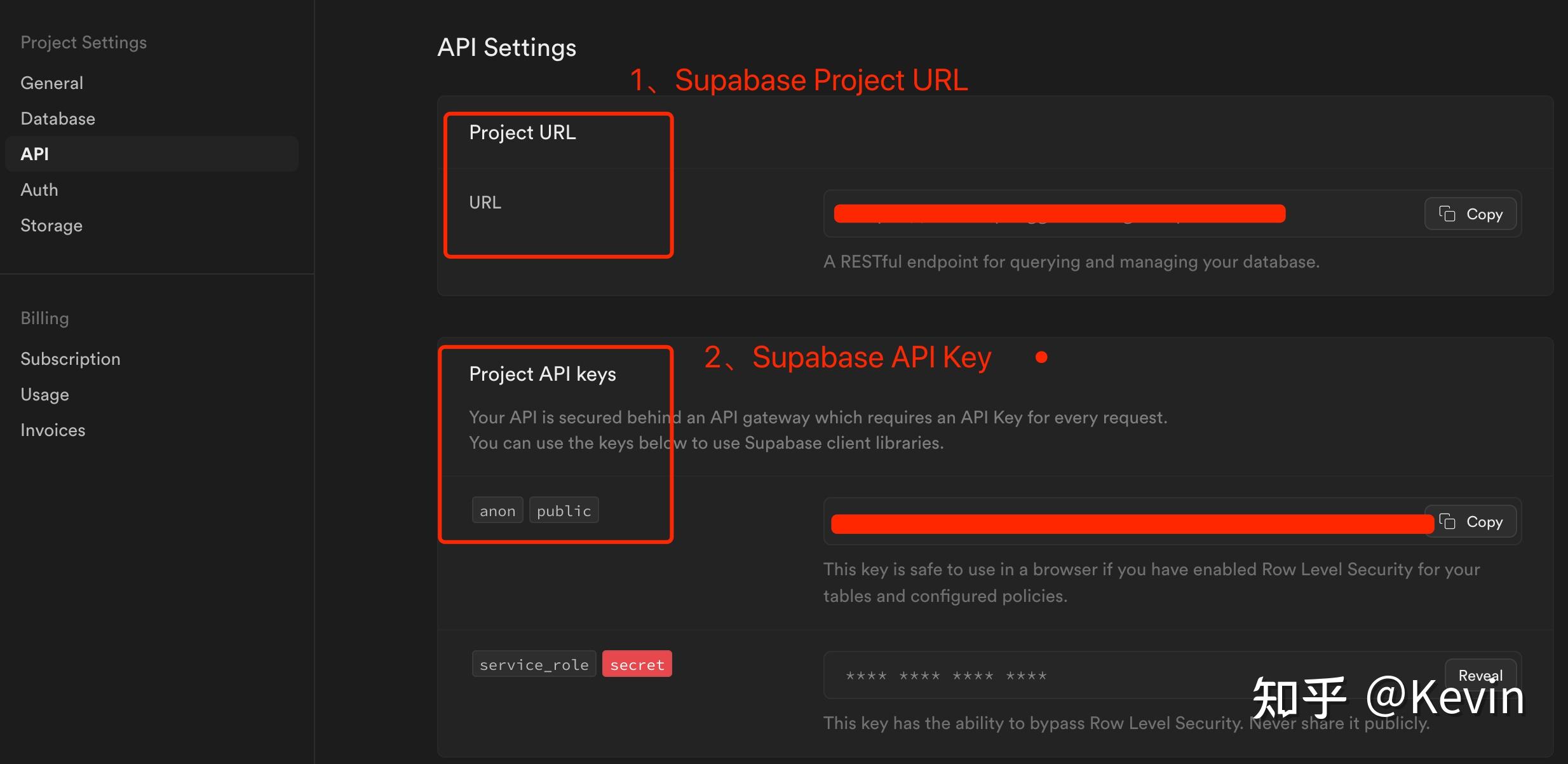Viewport: 1568px width, 764px height.
Task: Go to Auth settings
Action: [x=39, y=190]
